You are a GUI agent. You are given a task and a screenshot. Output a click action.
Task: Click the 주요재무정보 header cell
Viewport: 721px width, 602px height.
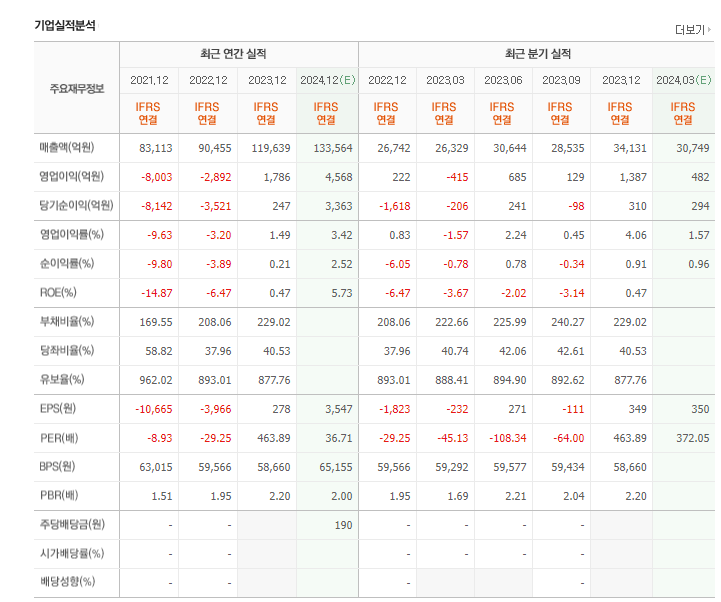coord(77,88)
